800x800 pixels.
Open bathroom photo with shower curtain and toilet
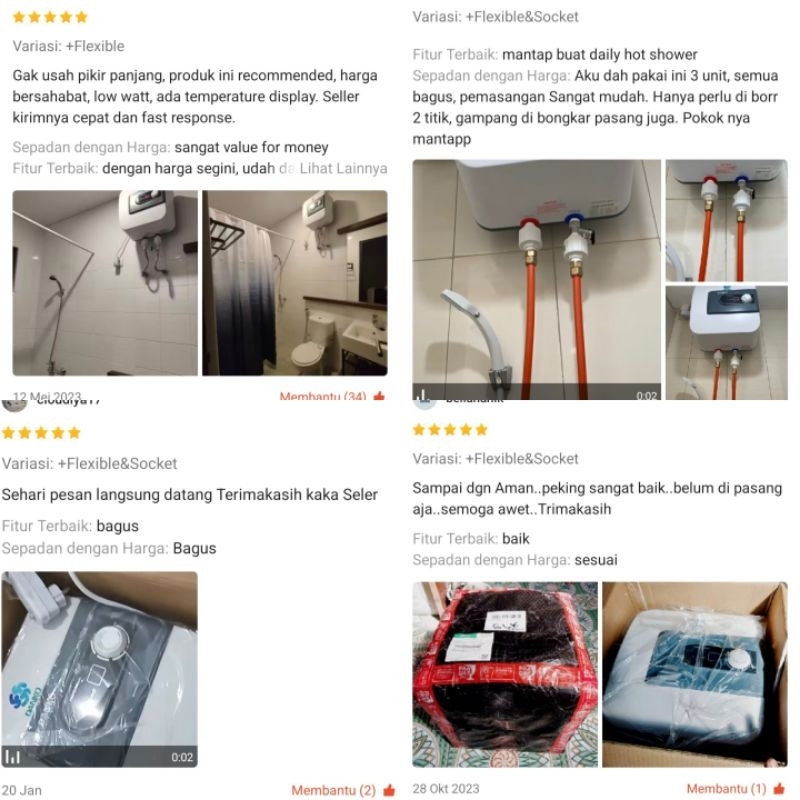(295, 283)
